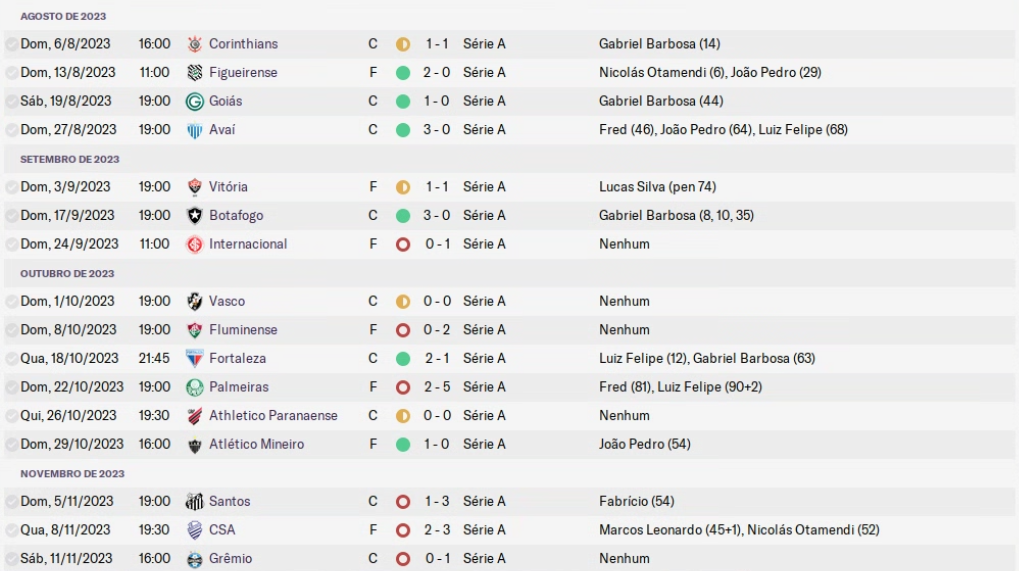This screenshot has height=571, width=1019.
Task: Open the Atlético Mineiro team link
Action: click(257, 444)
